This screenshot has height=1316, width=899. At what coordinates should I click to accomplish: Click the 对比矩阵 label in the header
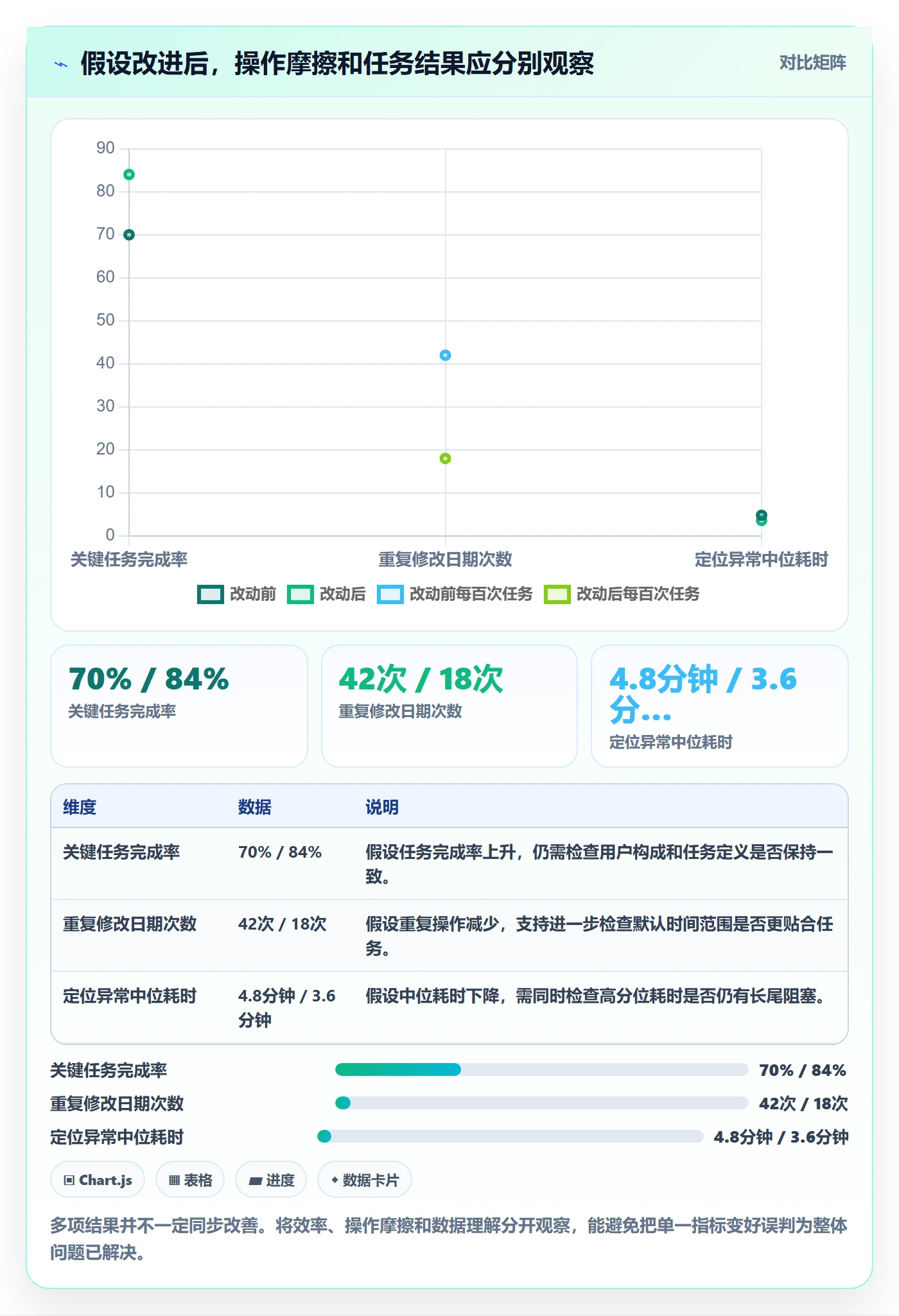click(812, 62)
